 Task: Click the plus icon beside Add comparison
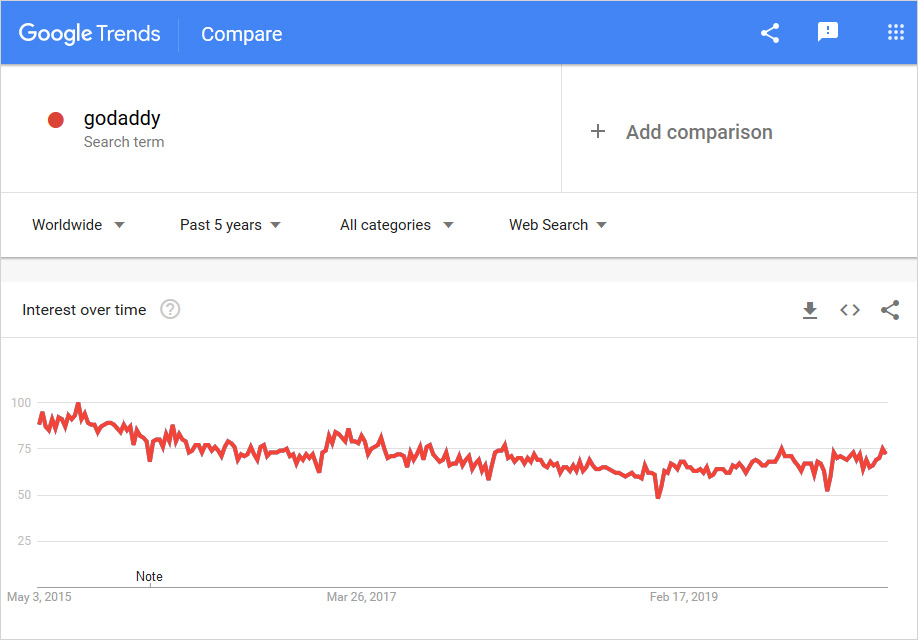click(598, 132)
